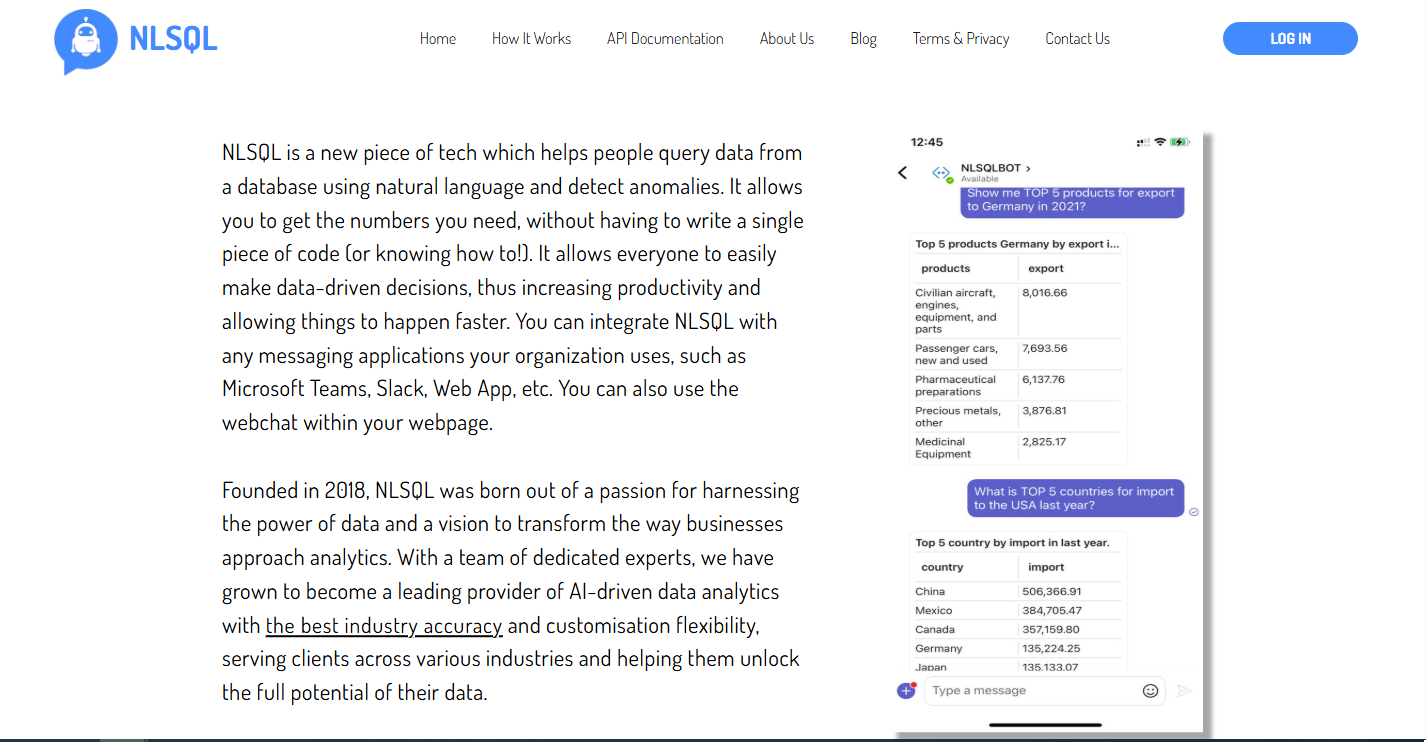Click the read-receipt check icon beside message
The width and height of the screenshot is (1427, 742).
tap(1194, 512)
